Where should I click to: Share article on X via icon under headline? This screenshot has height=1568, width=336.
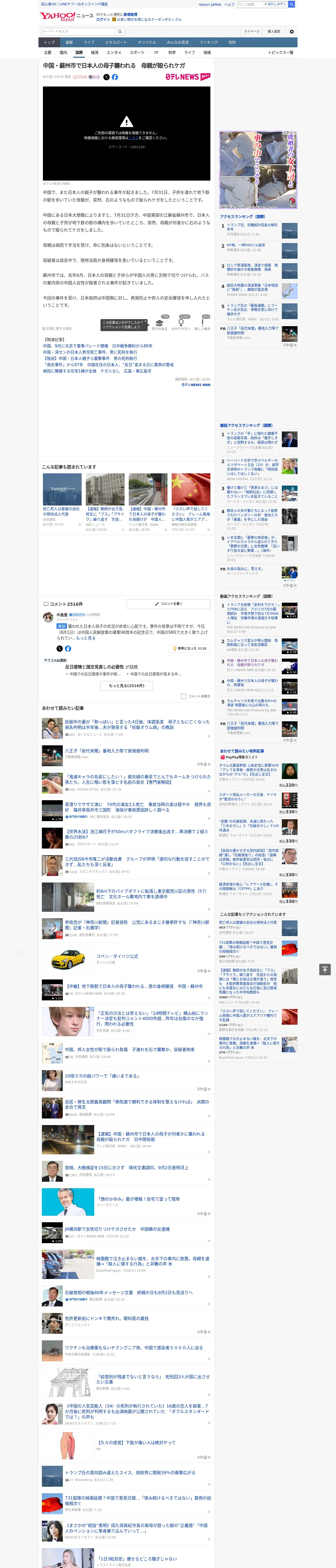[106, 77]
